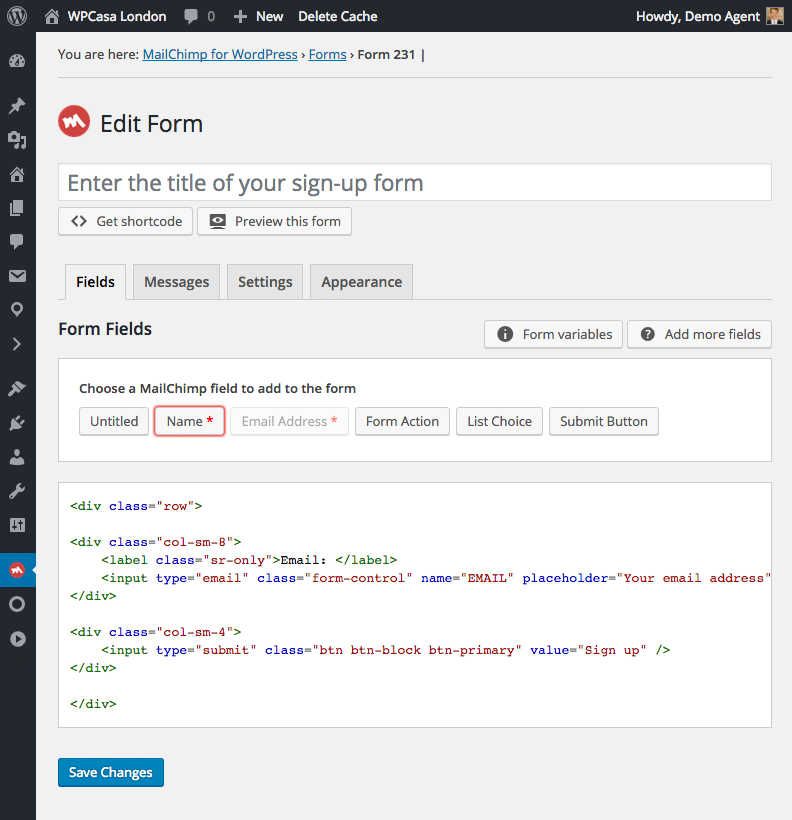Click the WordPress logo in admin bar
The width and height of the screenshot is (792, 820).
pos(17,16)
